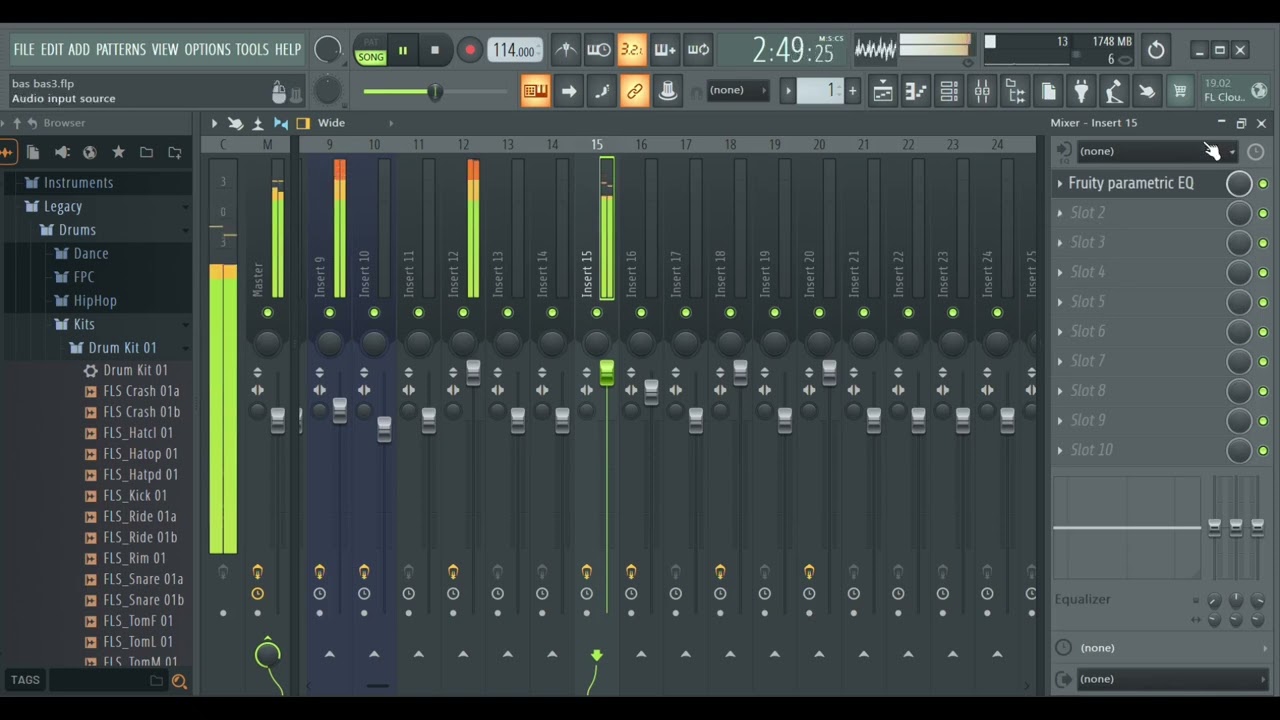Viewport: 1280px width, 720px height.
Task: Open the PATTERNS menu
Action: click(120, 49)
